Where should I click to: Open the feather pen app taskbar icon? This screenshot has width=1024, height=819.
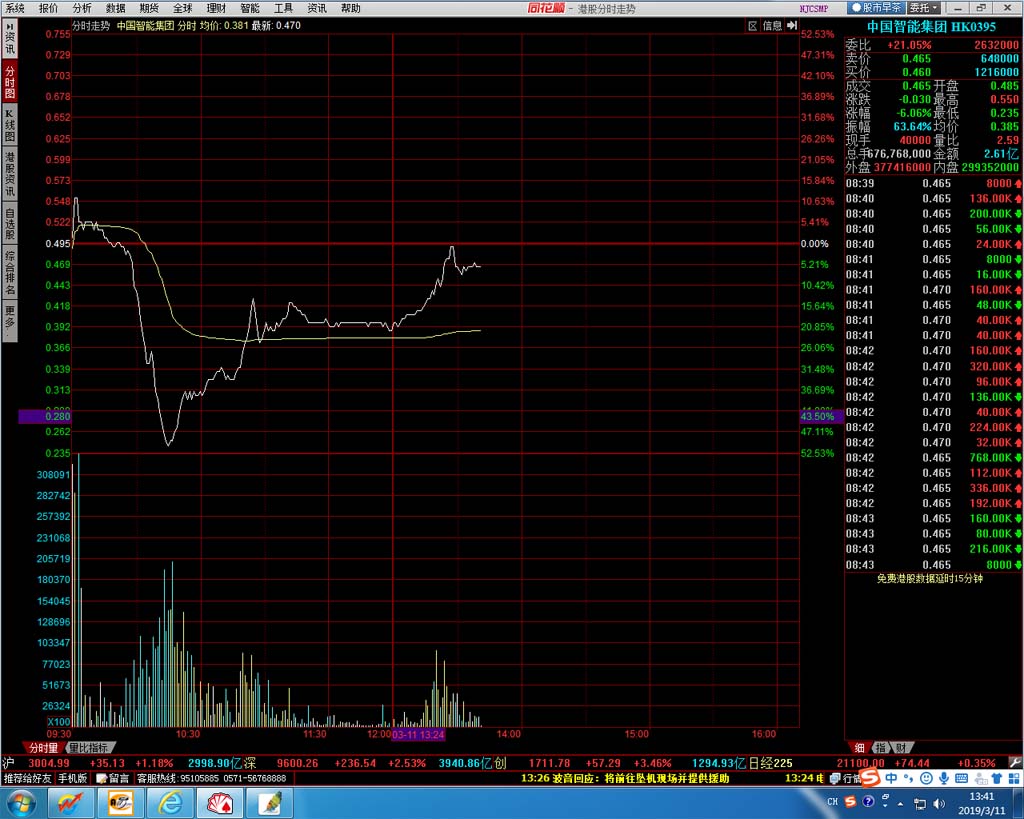(x=270, y=803)
